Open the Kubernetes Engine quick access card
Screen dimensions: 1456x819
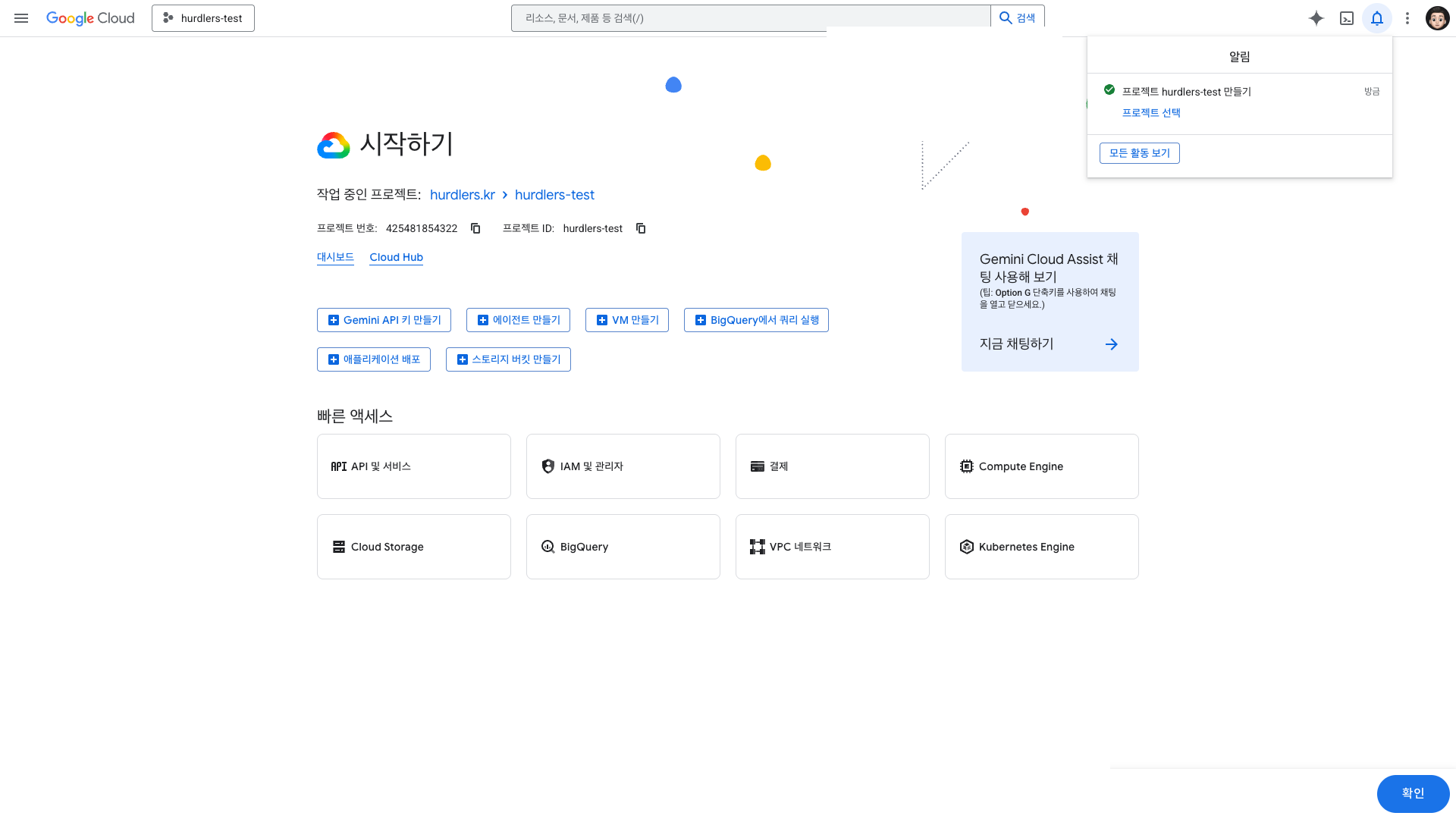pos(1042,547)
